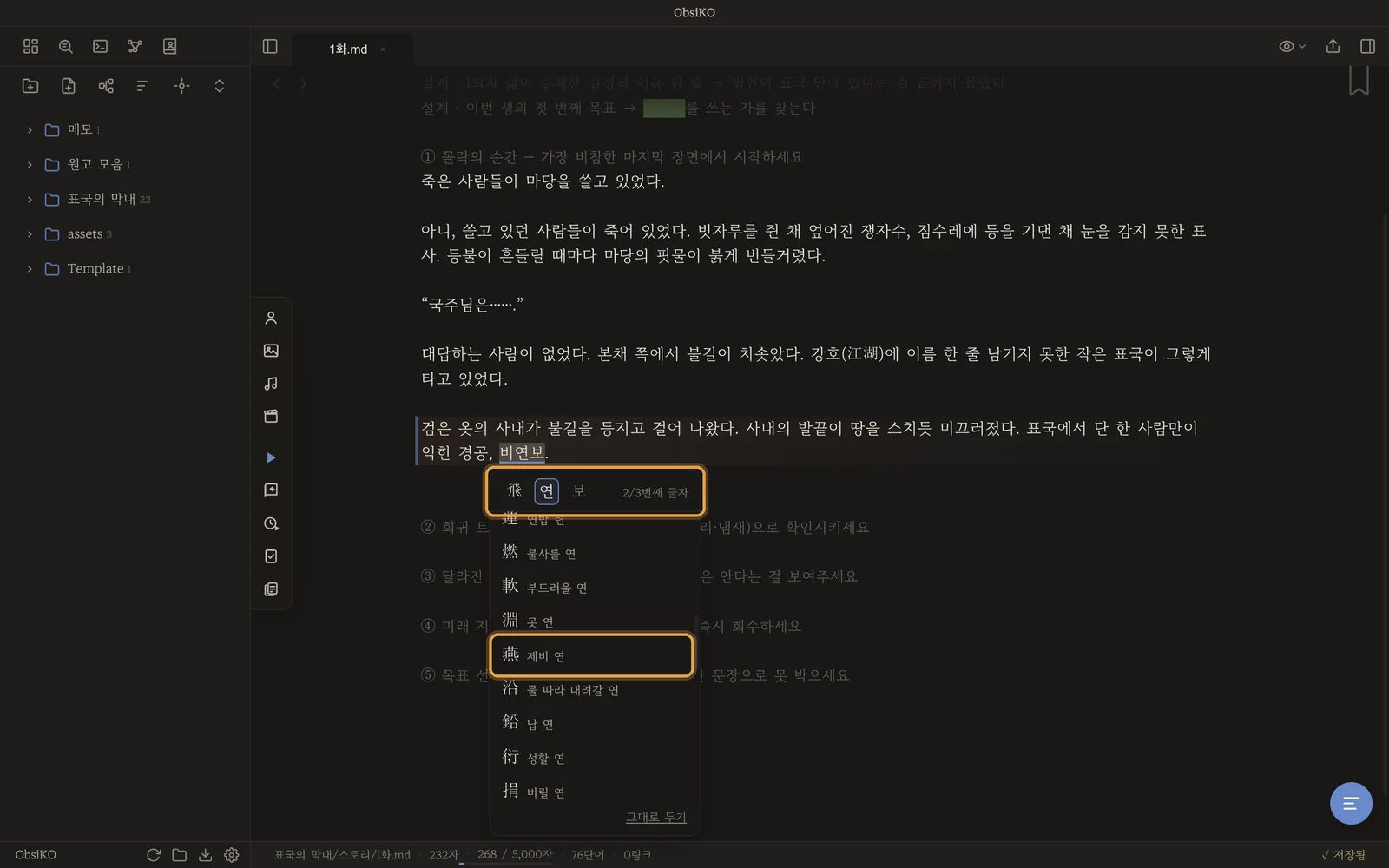1389x868 pixels.
Task: Expand the Template folder
Action: pyautogui.click(x=30, y=269)
